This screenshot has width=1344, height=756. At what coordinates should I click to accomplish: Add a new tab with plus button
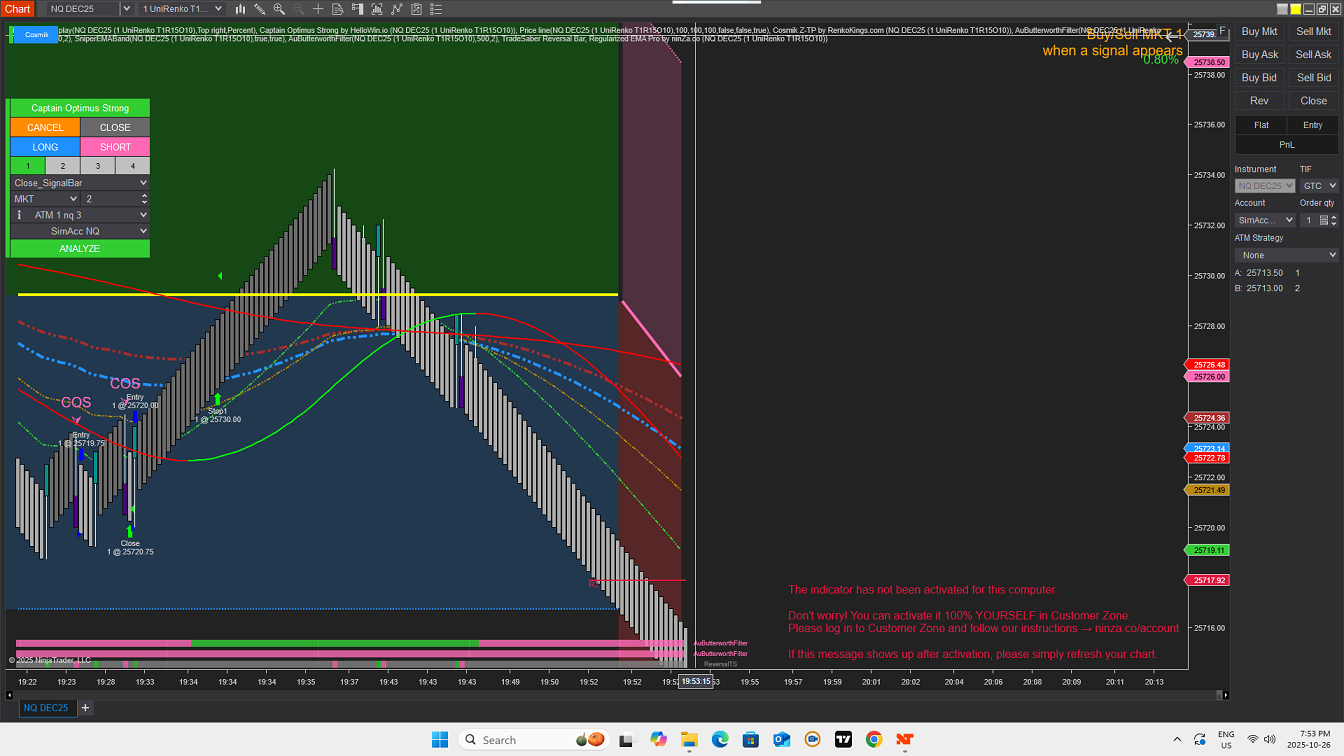coord(86,708)
